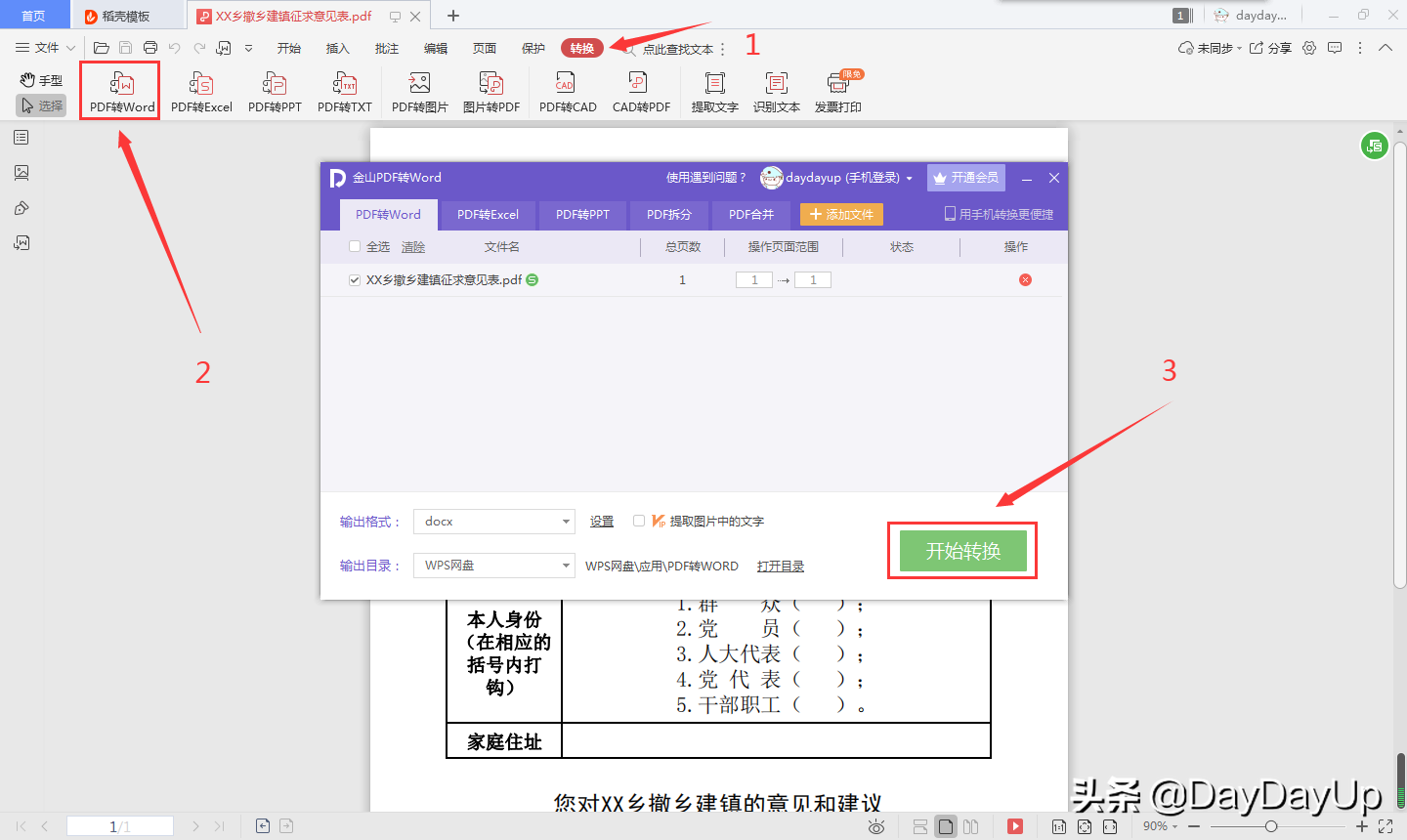
Task: Open the 编辑 ribbon tab
Action: tap(436, 48)
